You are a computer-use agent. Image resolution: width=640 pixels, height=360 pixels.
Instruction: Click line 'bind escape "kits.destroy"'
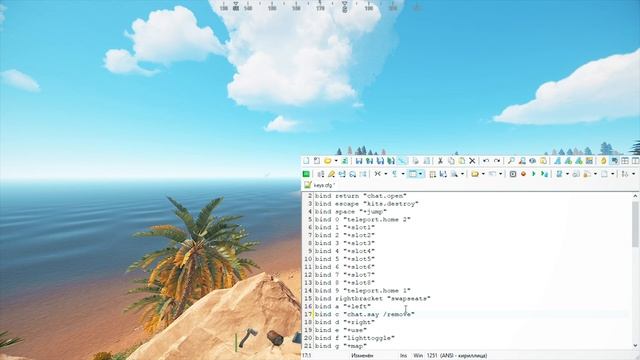367,204
